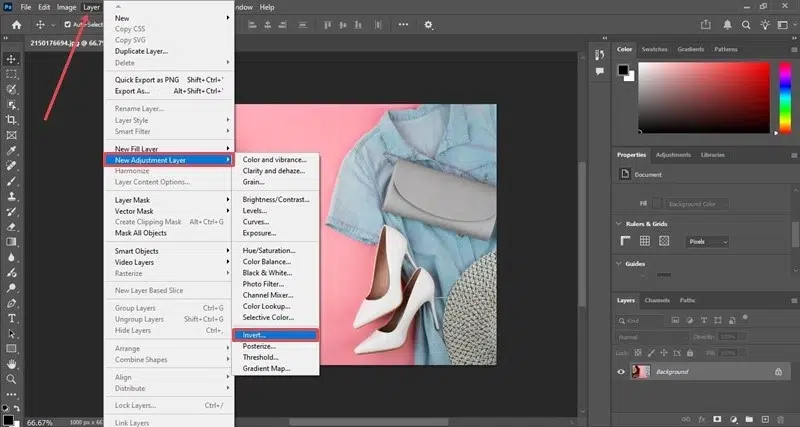Viewport: 800px width, 427px height.
Task: Toggle the pixel grid dotted icon
Action: (664, 241)
